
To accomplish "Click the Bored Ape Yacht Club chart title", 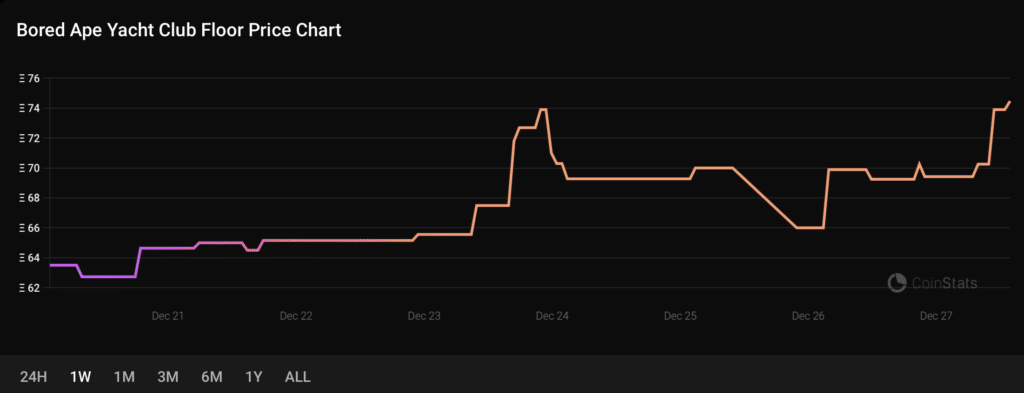I will click(178, 31).
